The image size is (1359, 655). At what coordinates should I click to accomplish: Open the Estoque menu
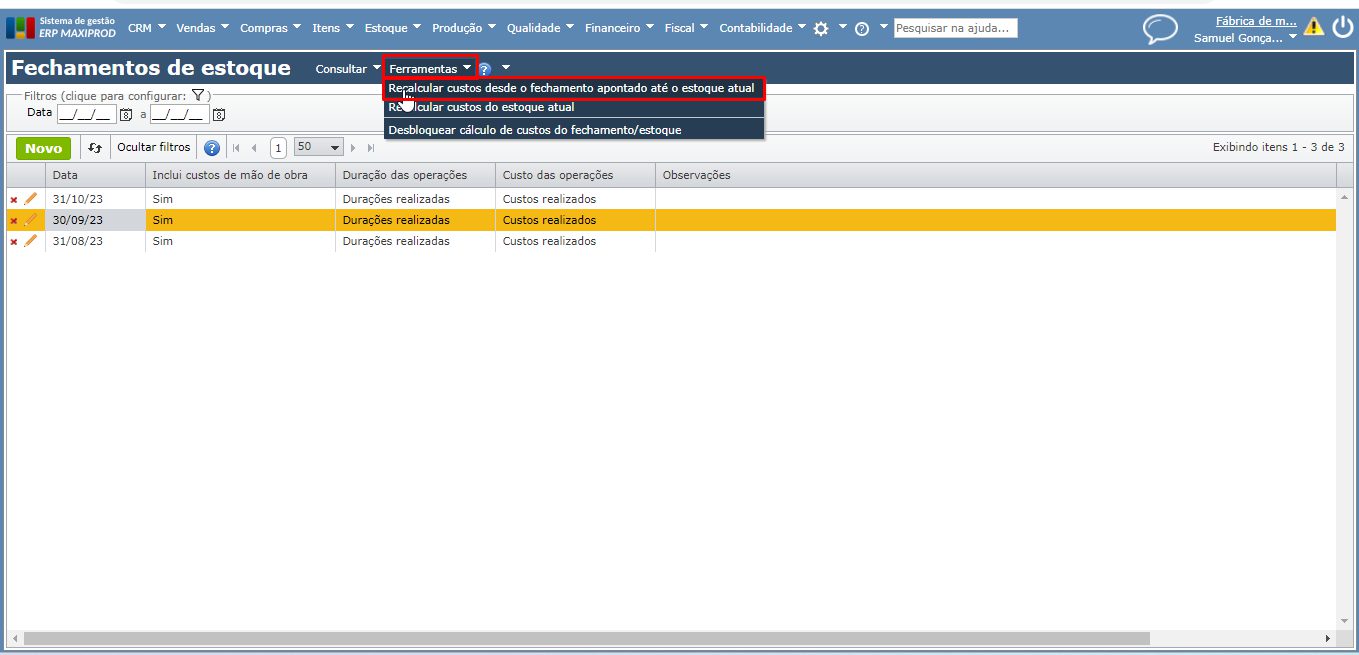[x=392, y=28]
